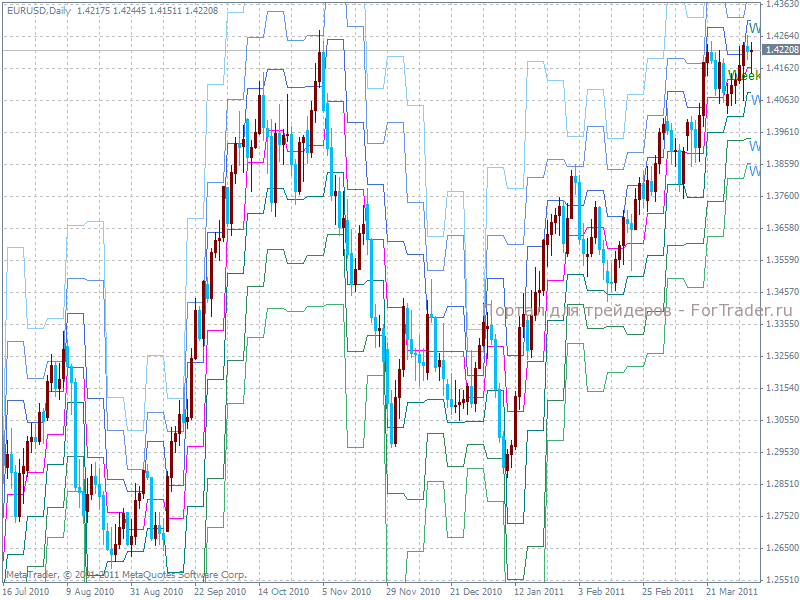Click the MetaQuotes Software Corp. copyright notice
The height and width of the screenshot is (600, 800).
tap(126, 574)
